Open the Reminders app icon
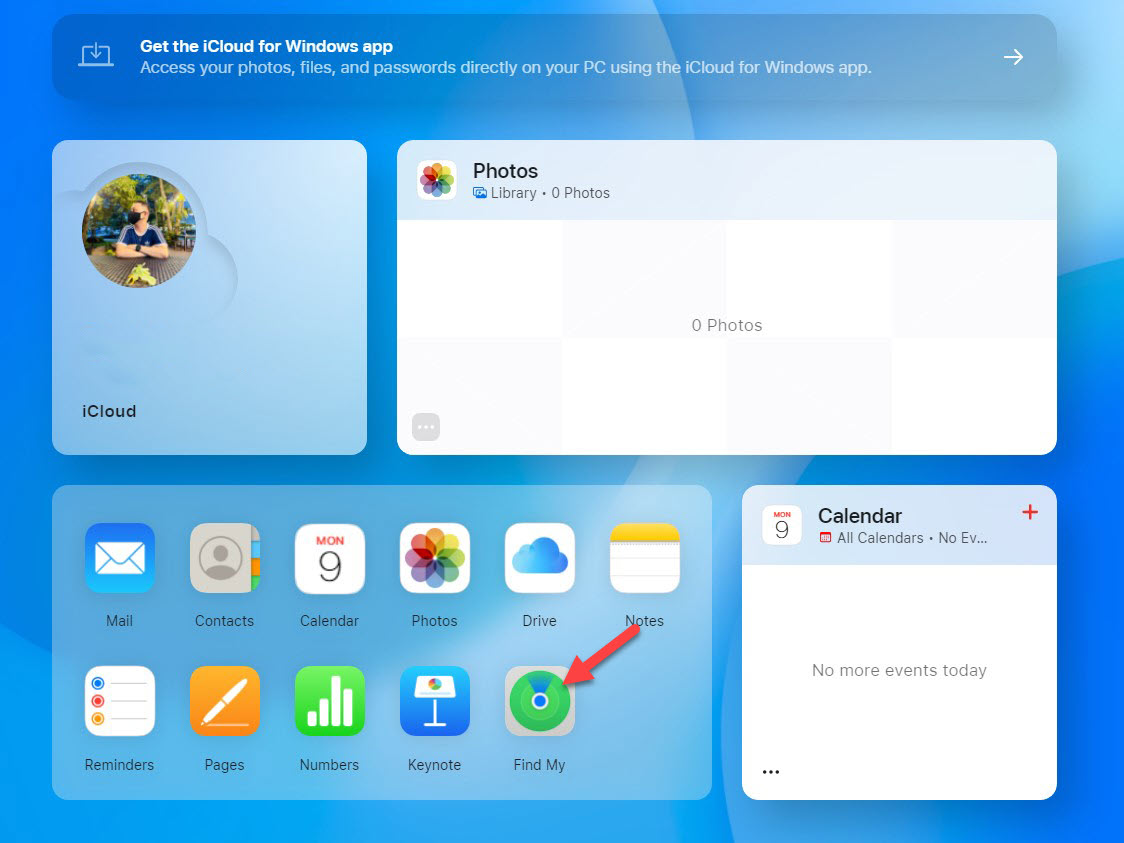This screenshot has height=843, width=1124. 120,701
